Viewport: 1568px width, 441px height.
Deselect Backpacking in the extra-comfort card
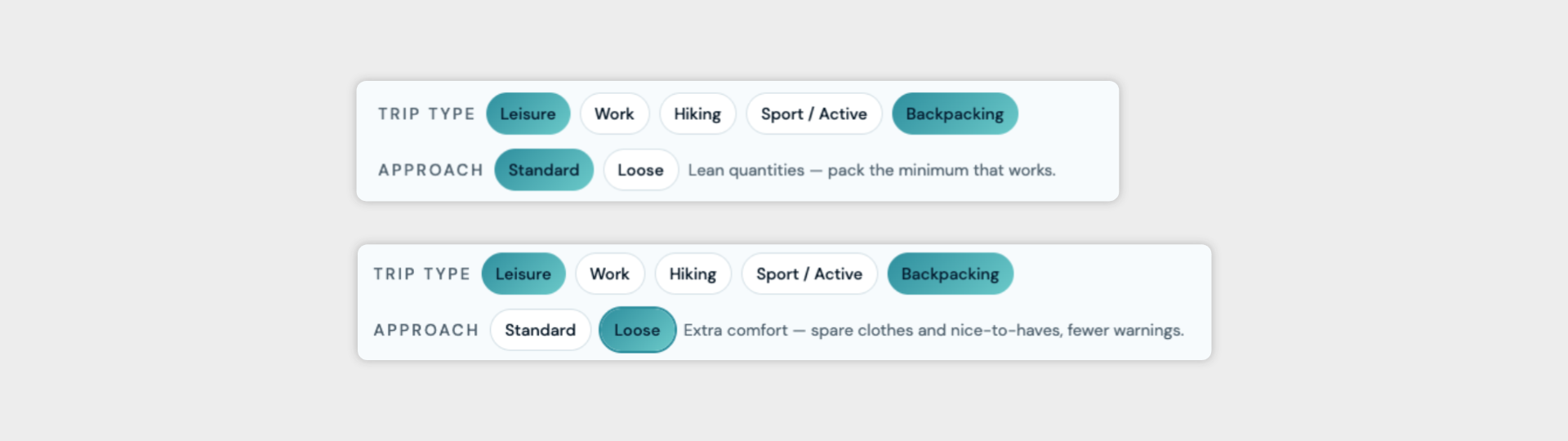[x=950, y=274]
